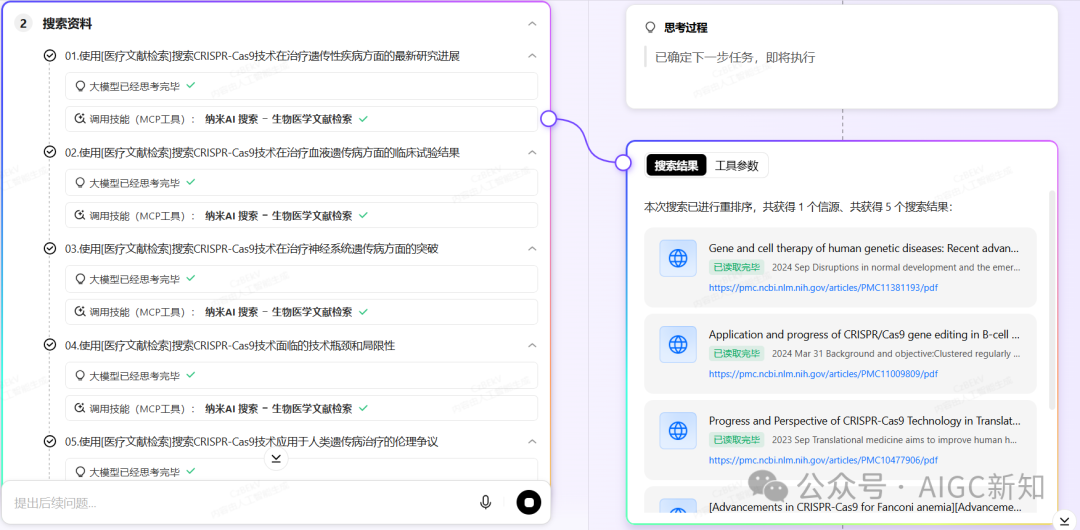Click lightbulb icon under step 05
Screen dimensions: 1080x530
[79, 471]
